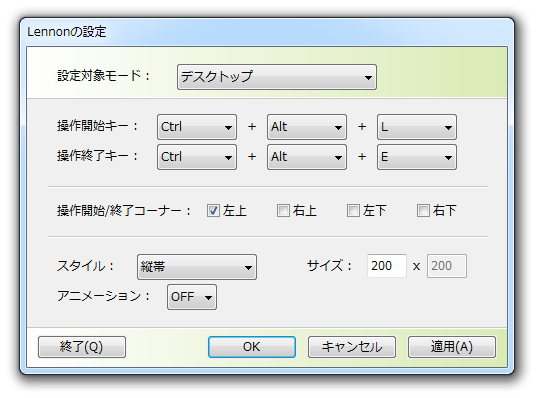Image resolution: width=538 pixels, height=398 pixels.
Task: Click the アニメーション label
Action: tap(104, 296)
